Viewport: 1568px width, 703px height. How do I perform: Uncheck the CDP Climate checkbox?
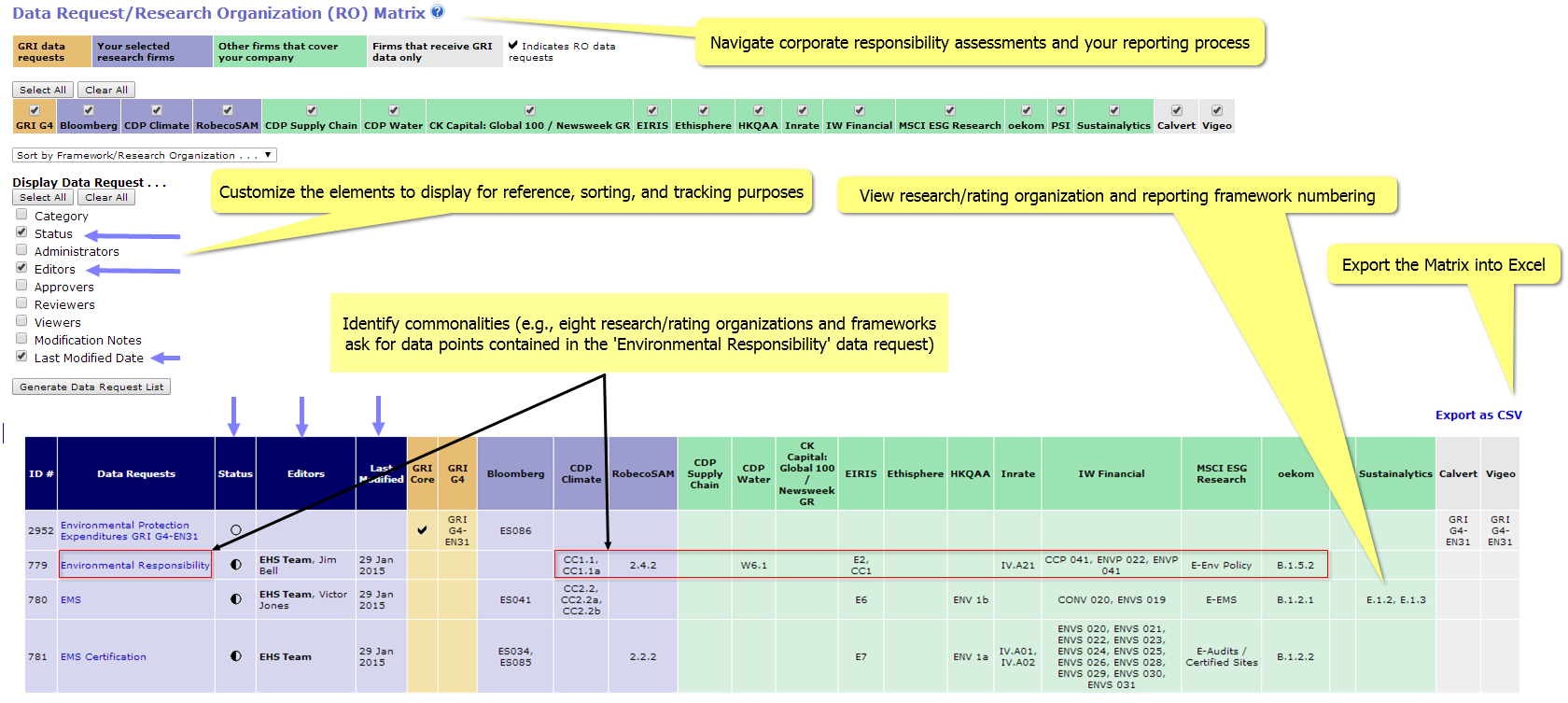pos(157,110)
